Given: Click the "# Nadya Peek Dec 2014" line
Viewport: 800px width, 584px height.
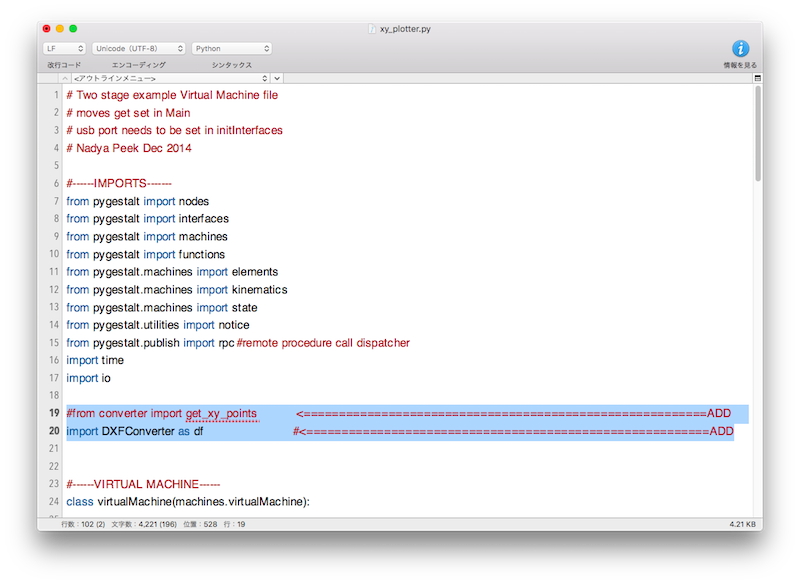Looking at the screenshot, I should [x=129, y=148].
